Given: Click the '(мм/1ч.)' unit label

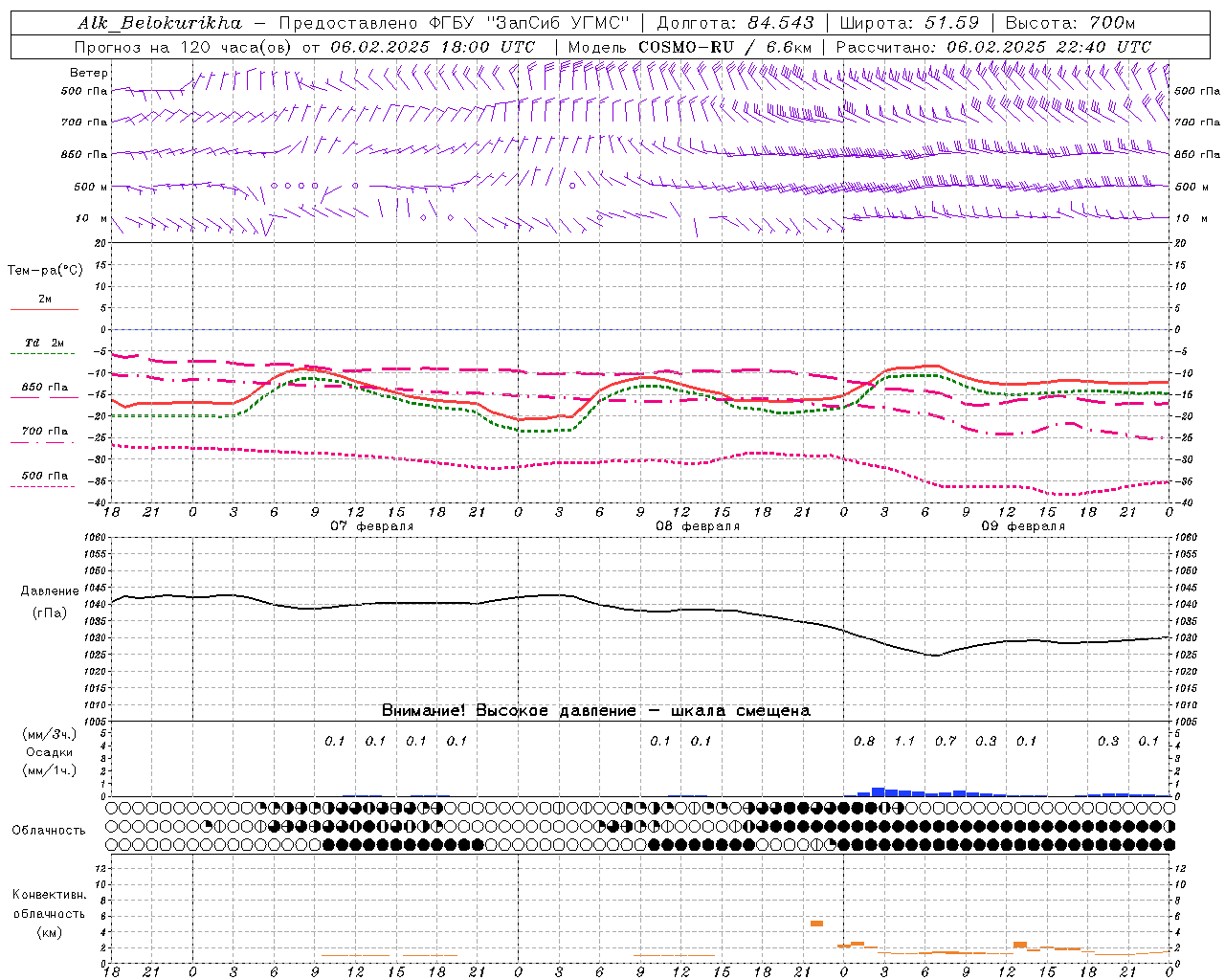Looking at the screenshot, I should coord(50,770).
